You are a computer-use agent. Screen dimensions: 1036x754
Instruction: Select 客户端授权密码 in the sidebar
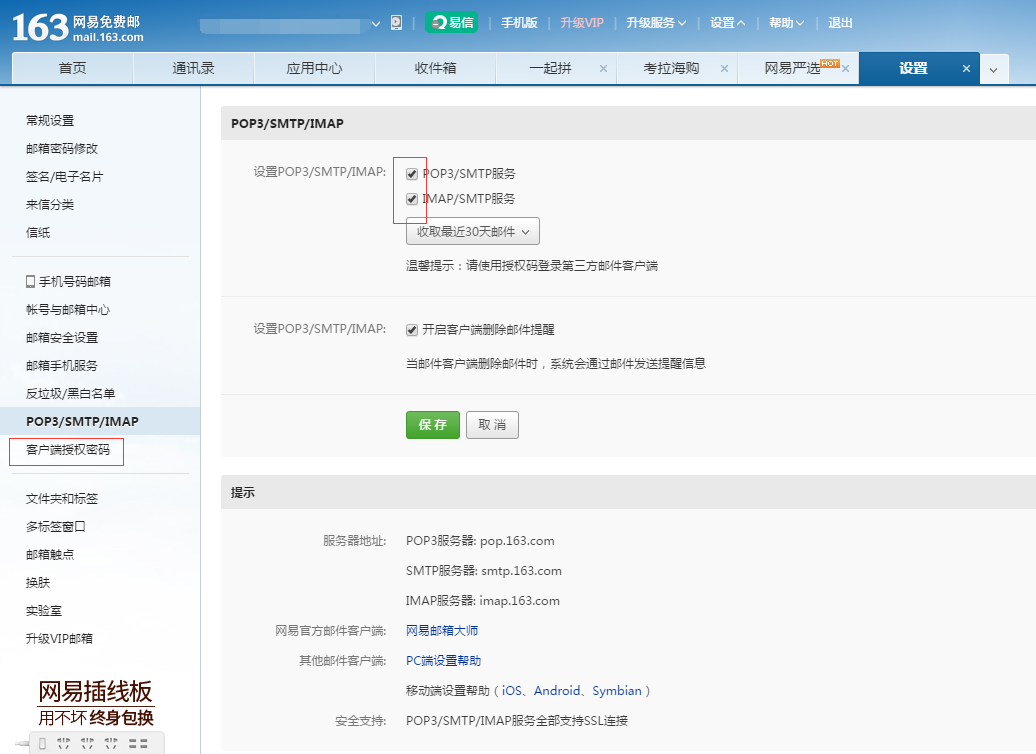pos(68,450)
